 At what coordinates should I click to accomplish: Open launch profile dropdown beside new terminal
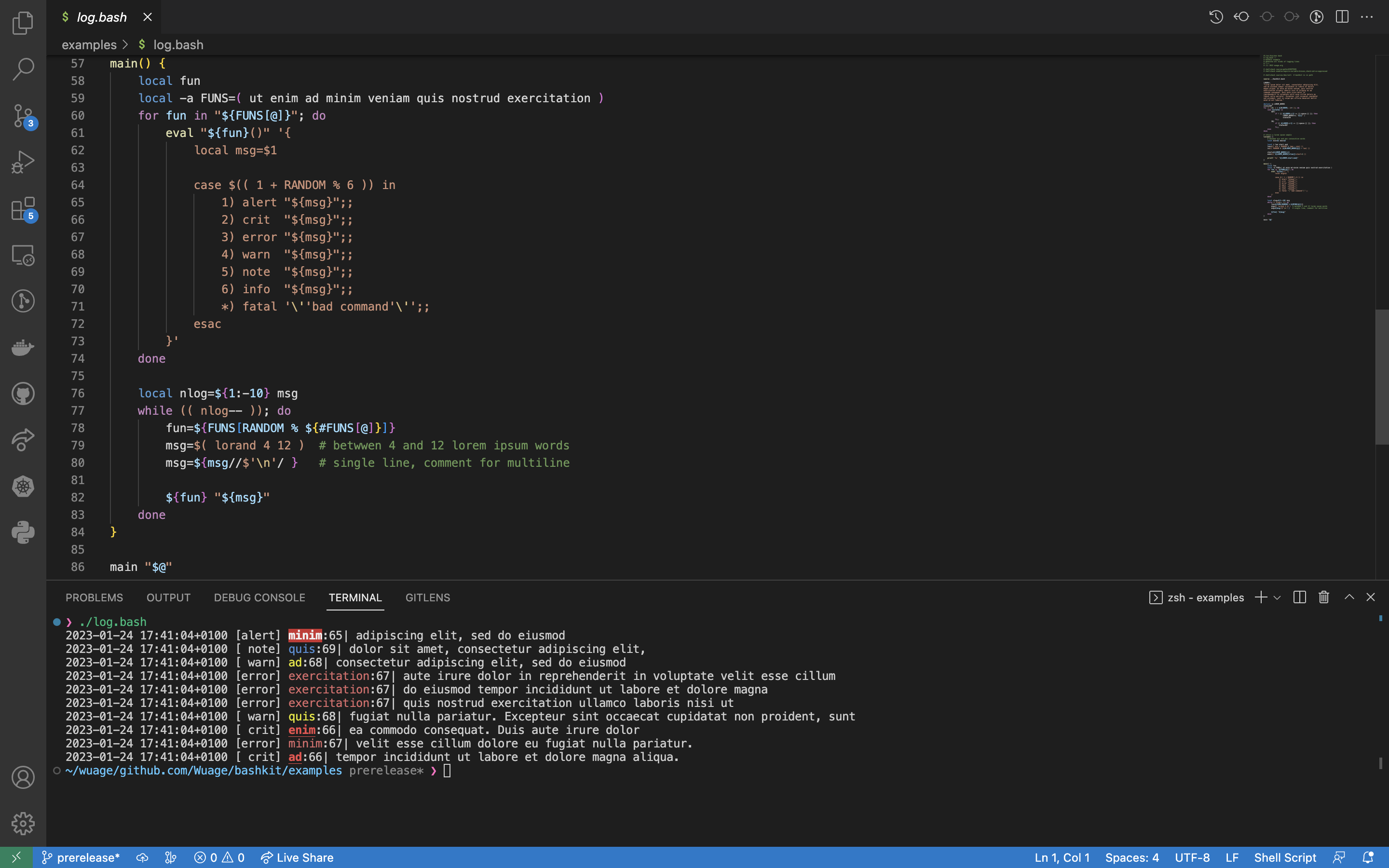(x=1277, y=597)
